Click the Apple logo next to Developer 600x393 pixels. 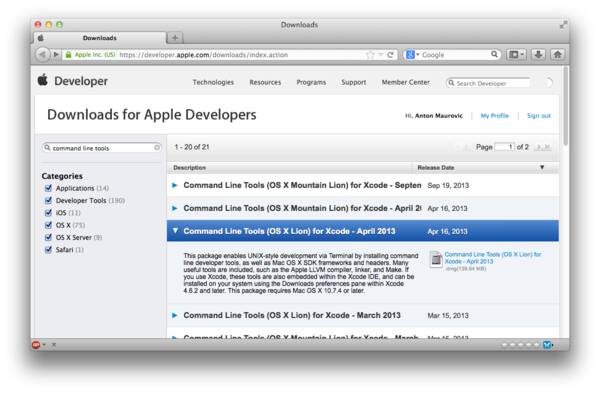(x=43, y=80)
